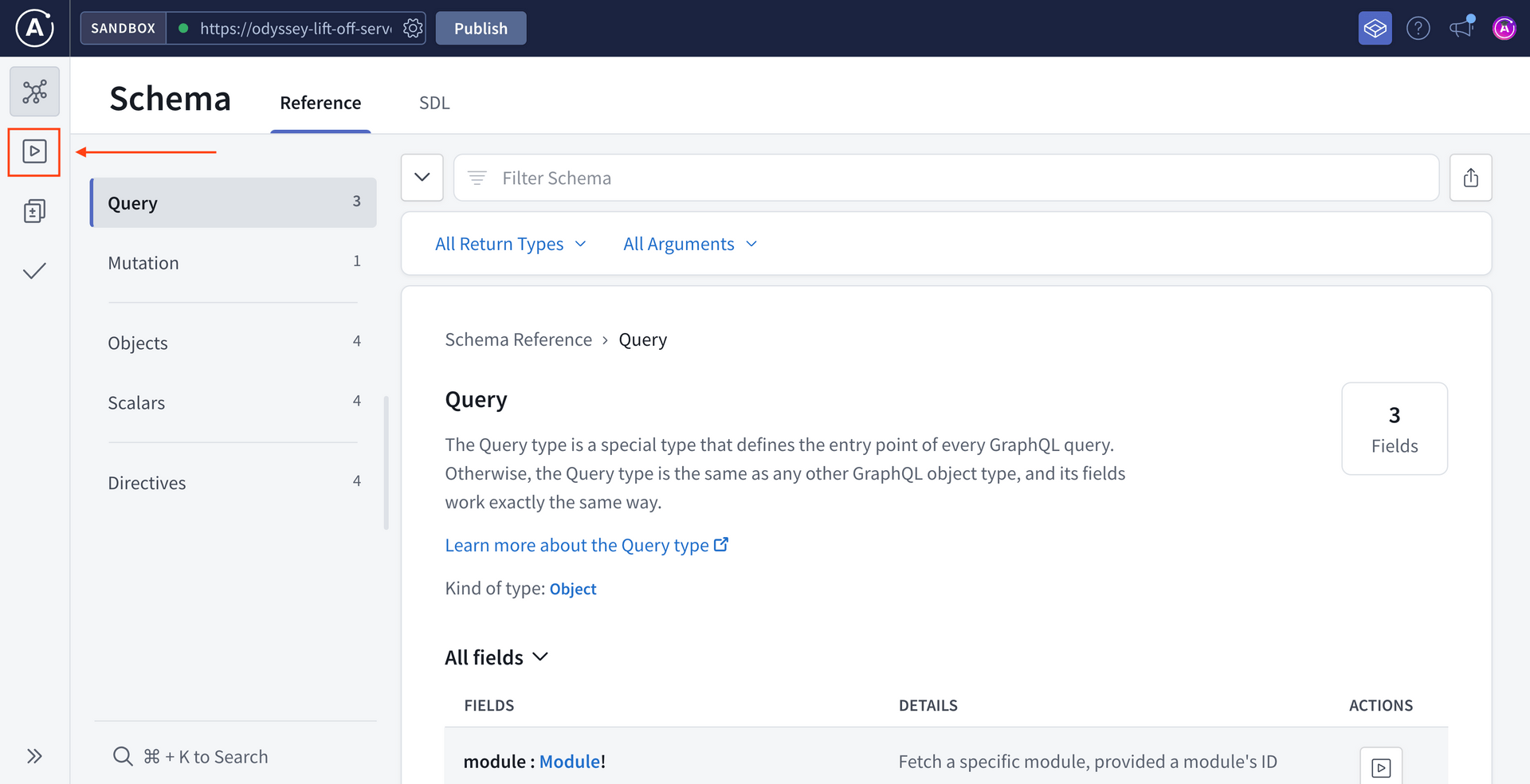
Task: Open the Operation Collections sidebar icon
Action: pos(33,210)
